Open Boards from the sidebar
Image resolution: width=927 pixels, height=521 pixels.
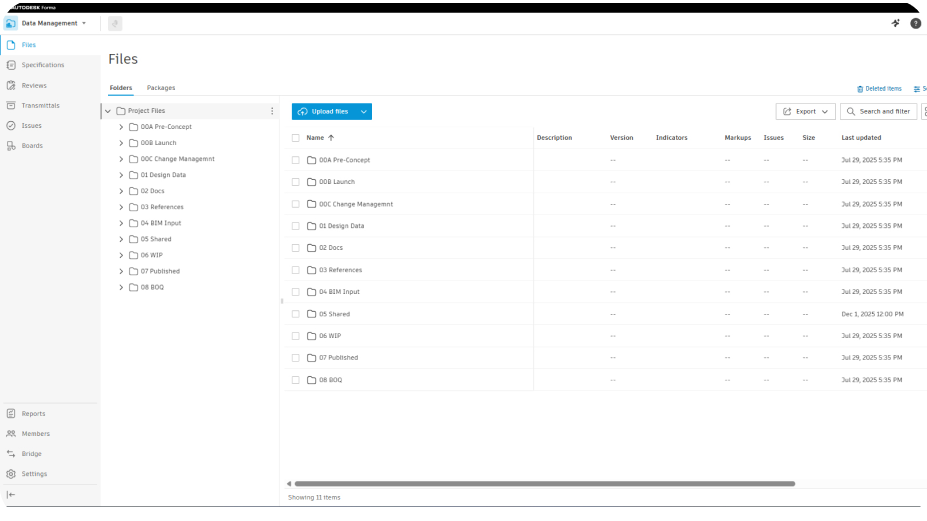pos(11,145)
